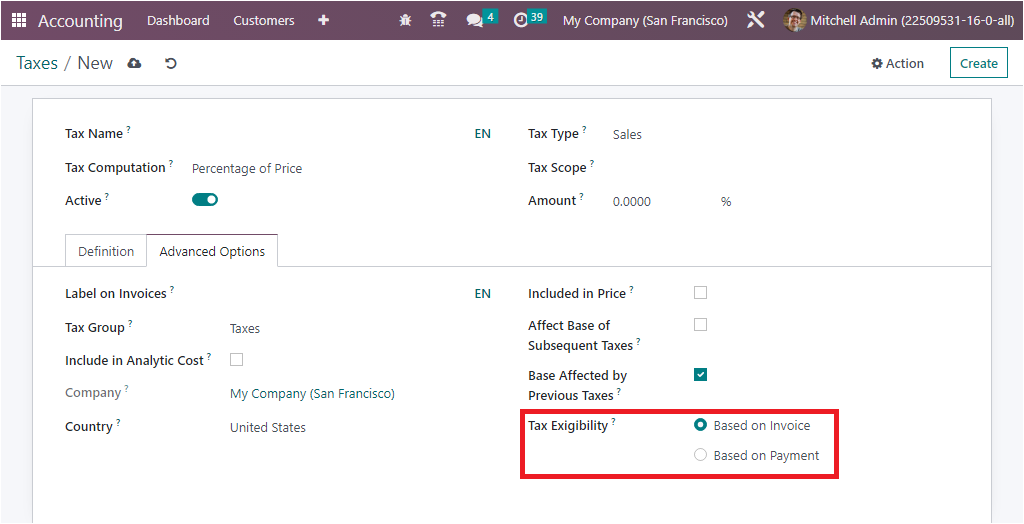Switch to the Definition tab
Image resolution: width=1024 pixels, height=524 pixels.
click(106, 251)
